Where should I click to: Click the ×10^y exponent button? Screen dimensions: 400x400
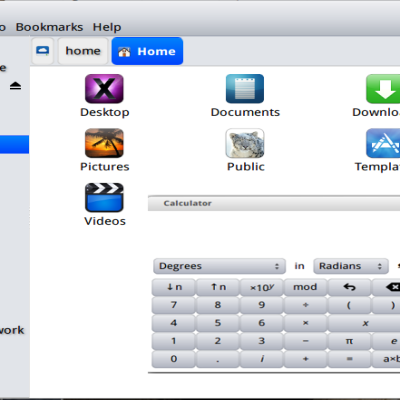(262, 287)
